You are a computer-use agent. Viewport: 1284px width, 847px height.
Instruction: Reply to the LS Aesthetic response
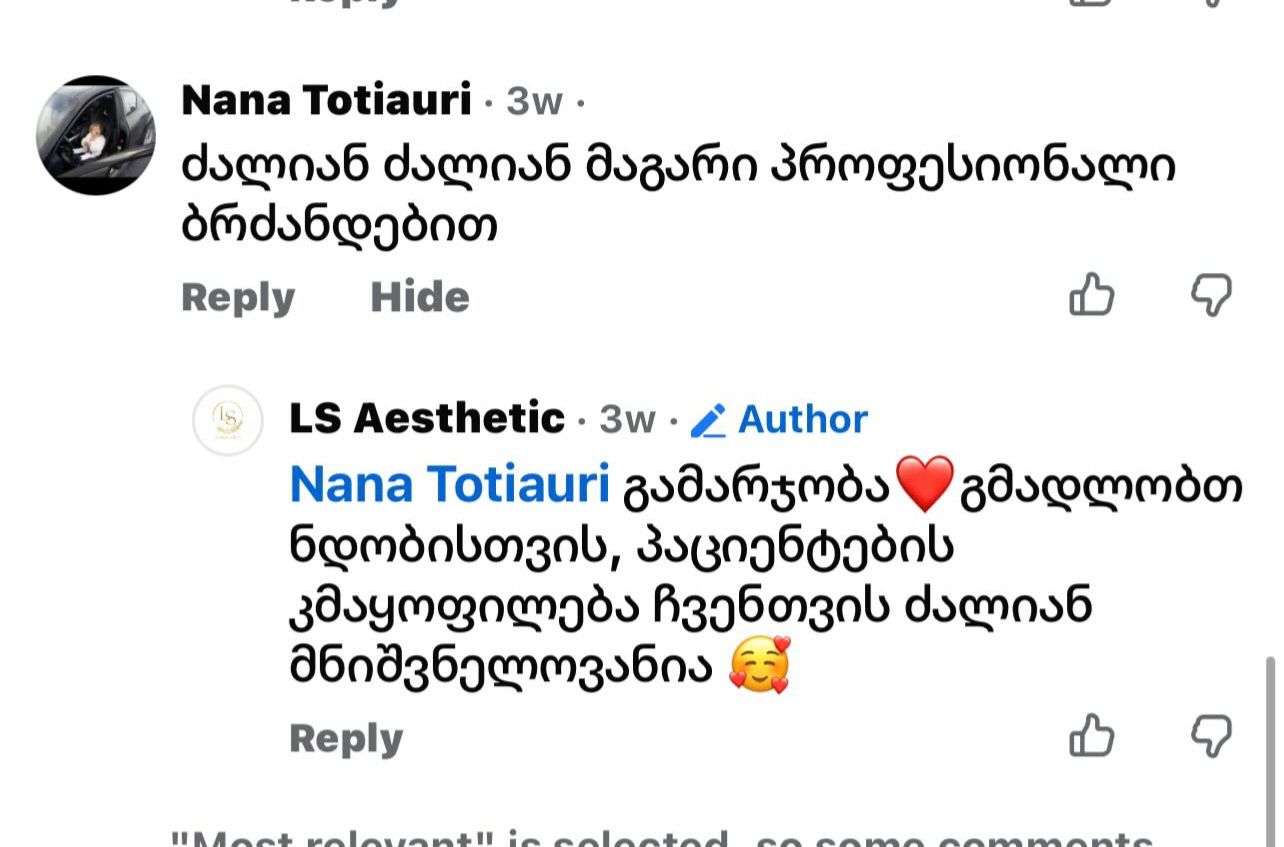pos(346,739)
